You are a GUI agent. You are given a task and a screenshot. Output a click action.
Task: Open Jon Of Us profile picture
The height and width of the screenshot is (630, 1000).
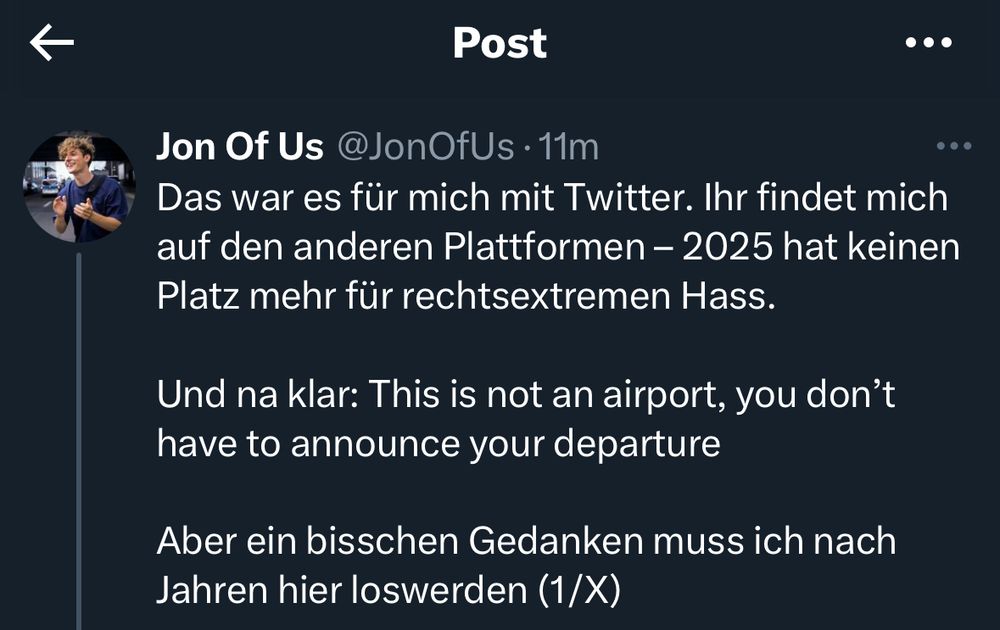point(78,187)
